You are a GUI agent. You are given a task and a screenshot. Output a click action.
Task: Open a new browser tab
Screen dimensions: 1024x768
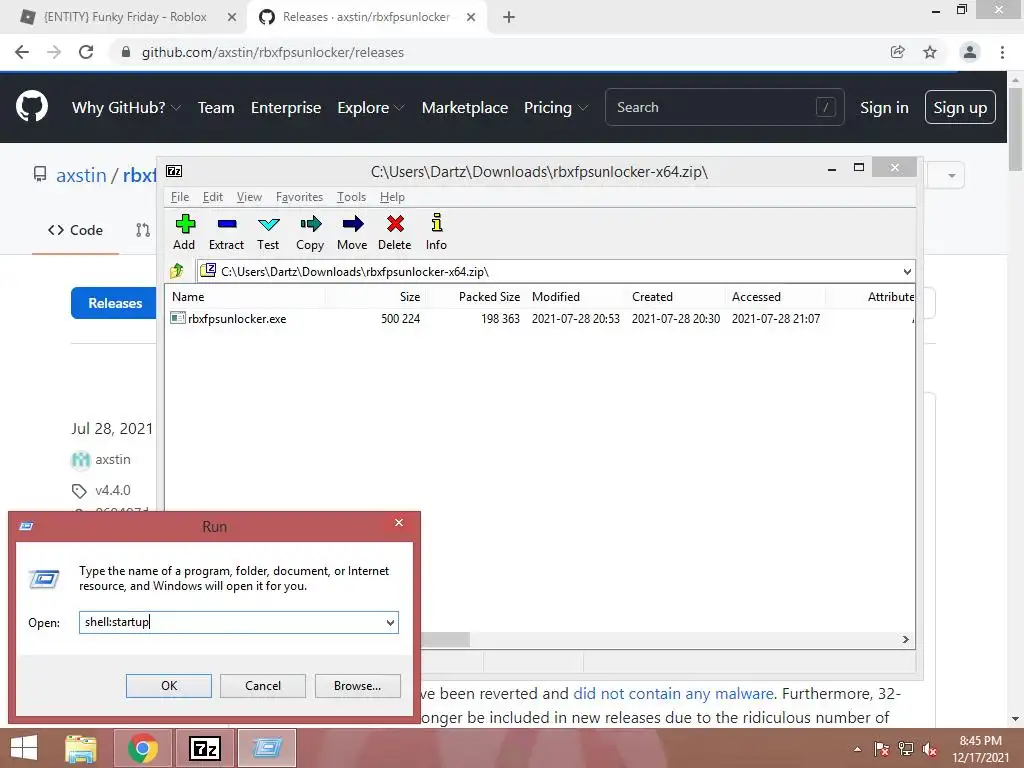tap(509, 17)
